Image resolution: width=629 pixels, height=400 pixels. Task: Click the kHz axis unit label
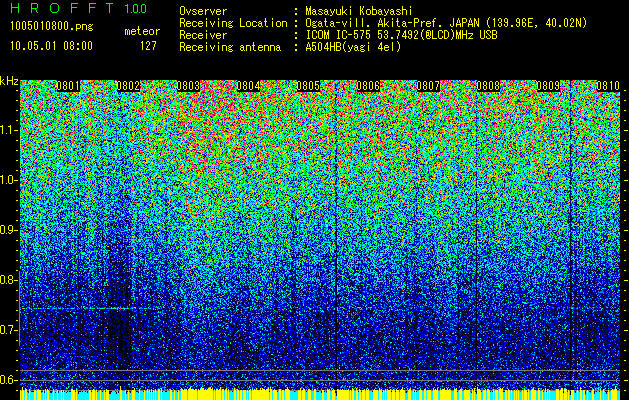(x=10, y=81)
